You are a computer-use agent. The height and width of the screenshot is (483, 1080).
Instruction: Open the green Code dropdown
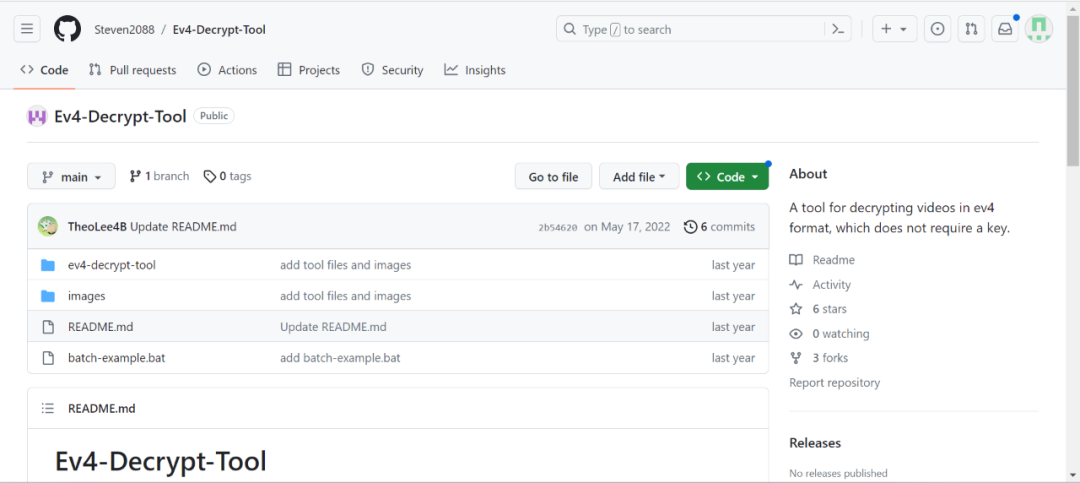click(727, 177)
